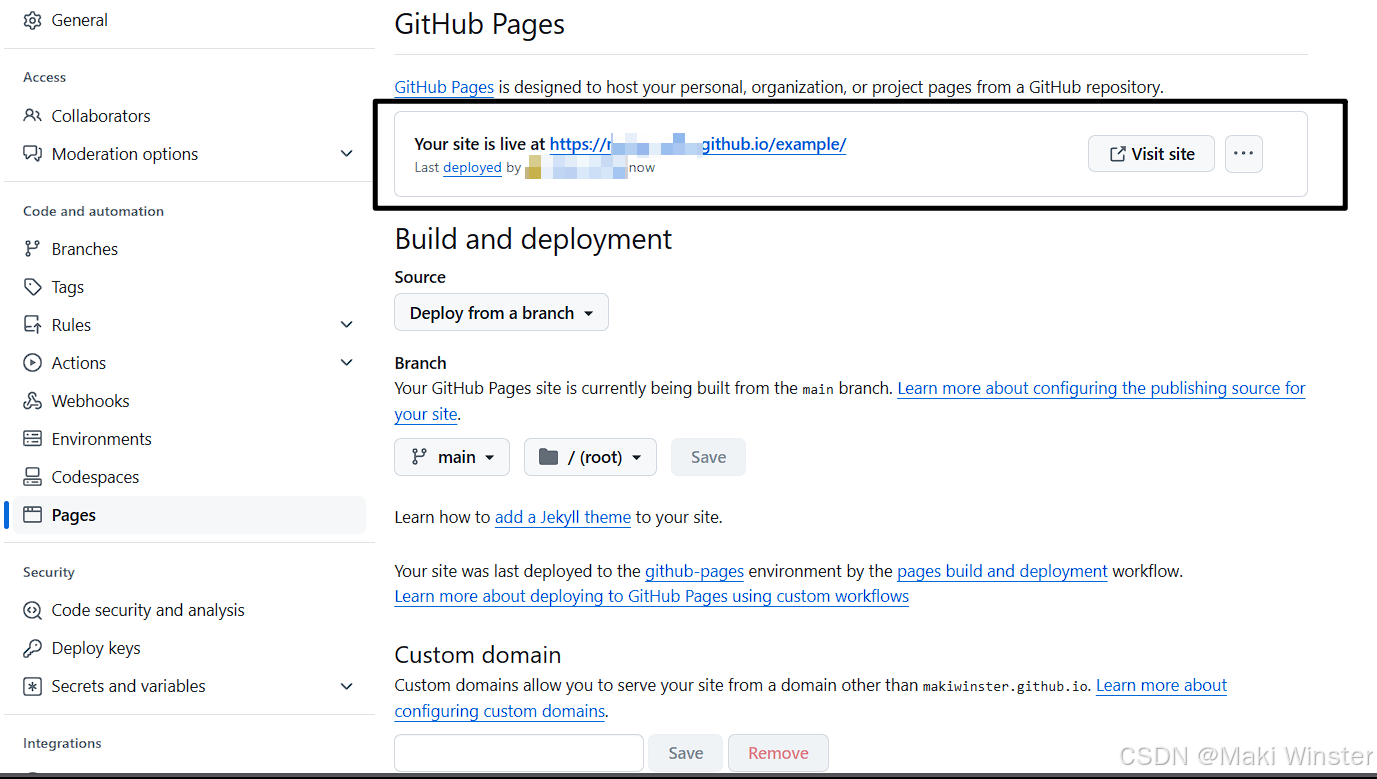Click the Pages browser icon in sidebar
Screen dimensions: 1377x779
[x=33, y=515]
